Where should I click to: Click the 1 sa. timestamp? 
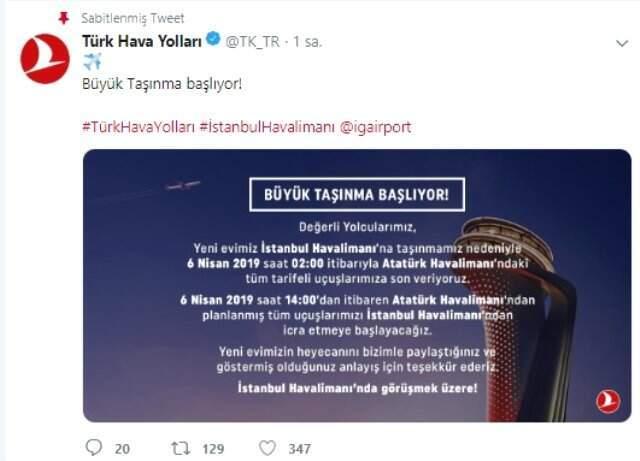pyautogui.click(x=308, y=42)
